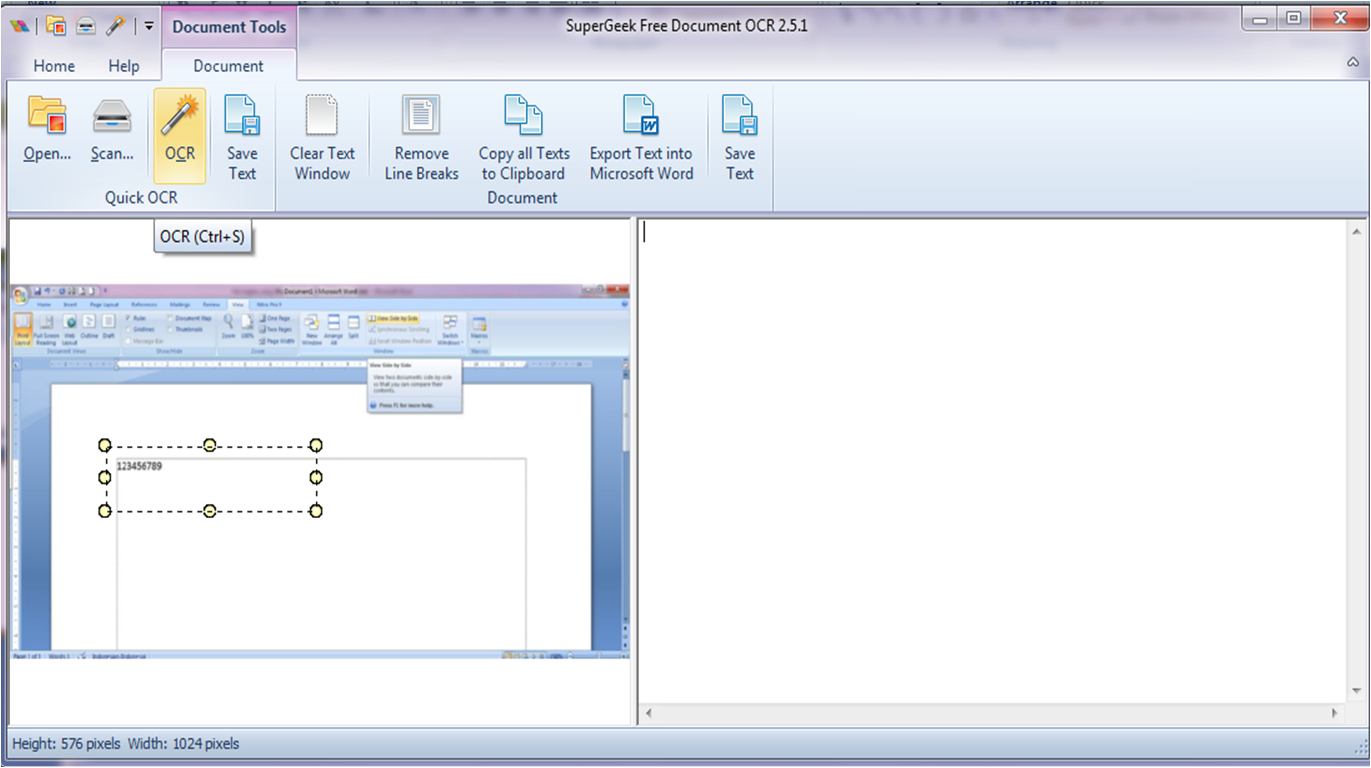Click the horizontal scrollbar right arrow

click(x=1335, y=713)
